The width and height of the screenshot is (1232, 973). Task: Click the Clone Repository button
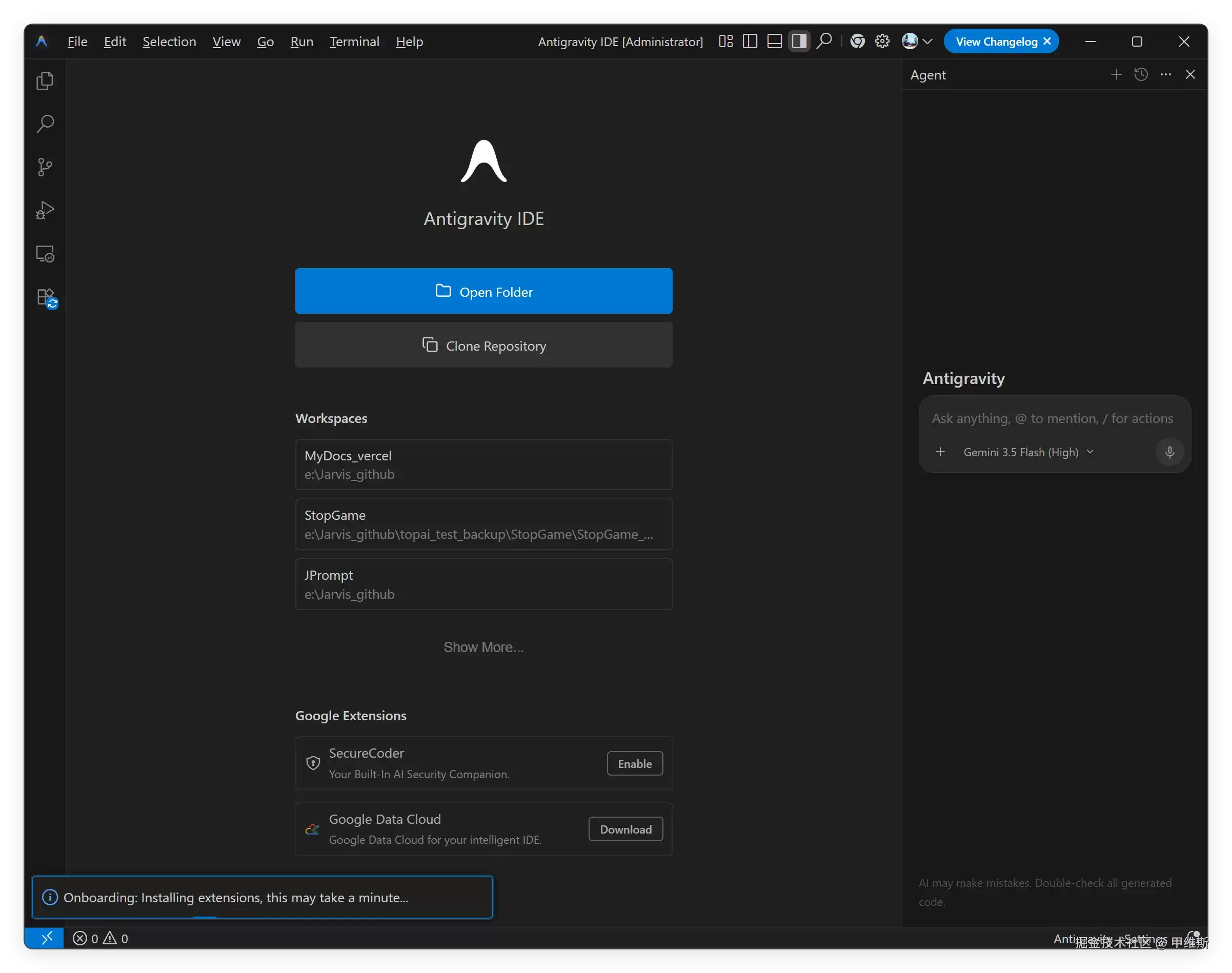[x=483, y=345]
